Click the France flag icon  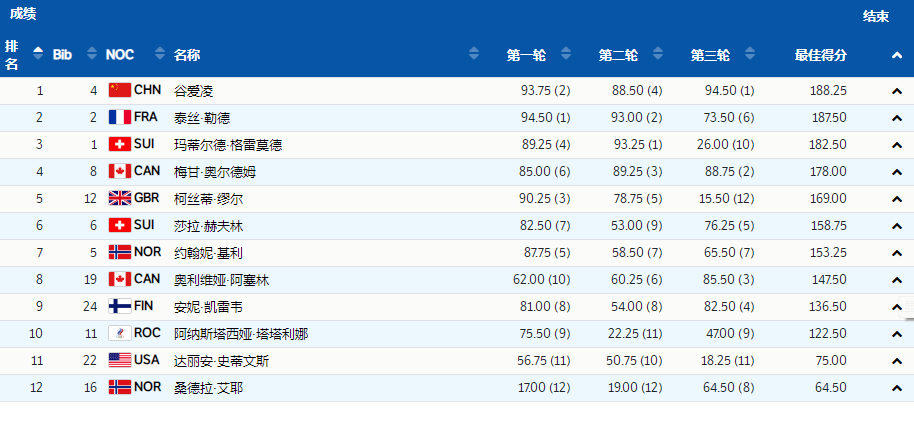tap(119, 117)
